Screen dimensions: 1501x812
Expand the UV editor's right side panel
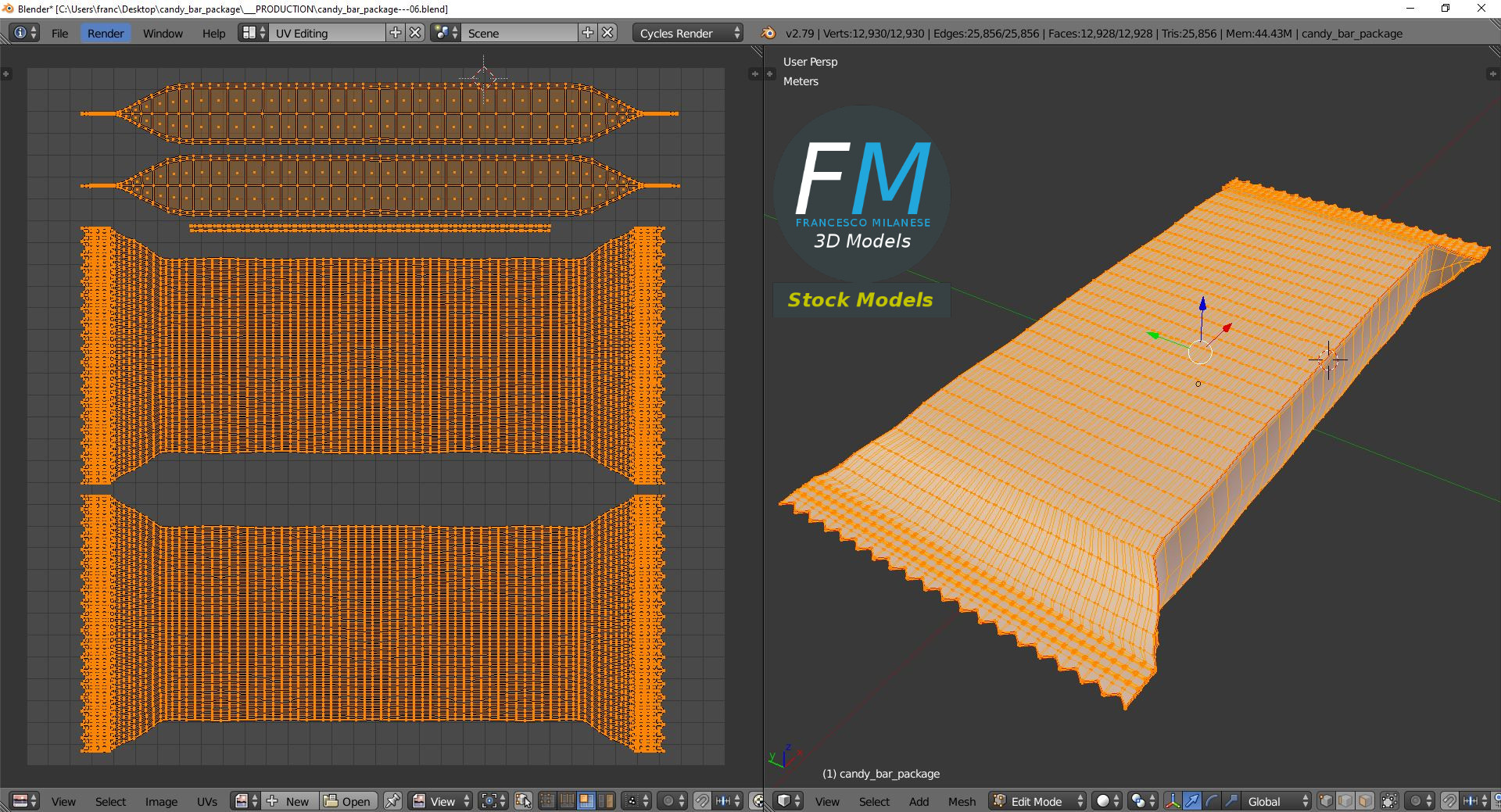[754, 73]
